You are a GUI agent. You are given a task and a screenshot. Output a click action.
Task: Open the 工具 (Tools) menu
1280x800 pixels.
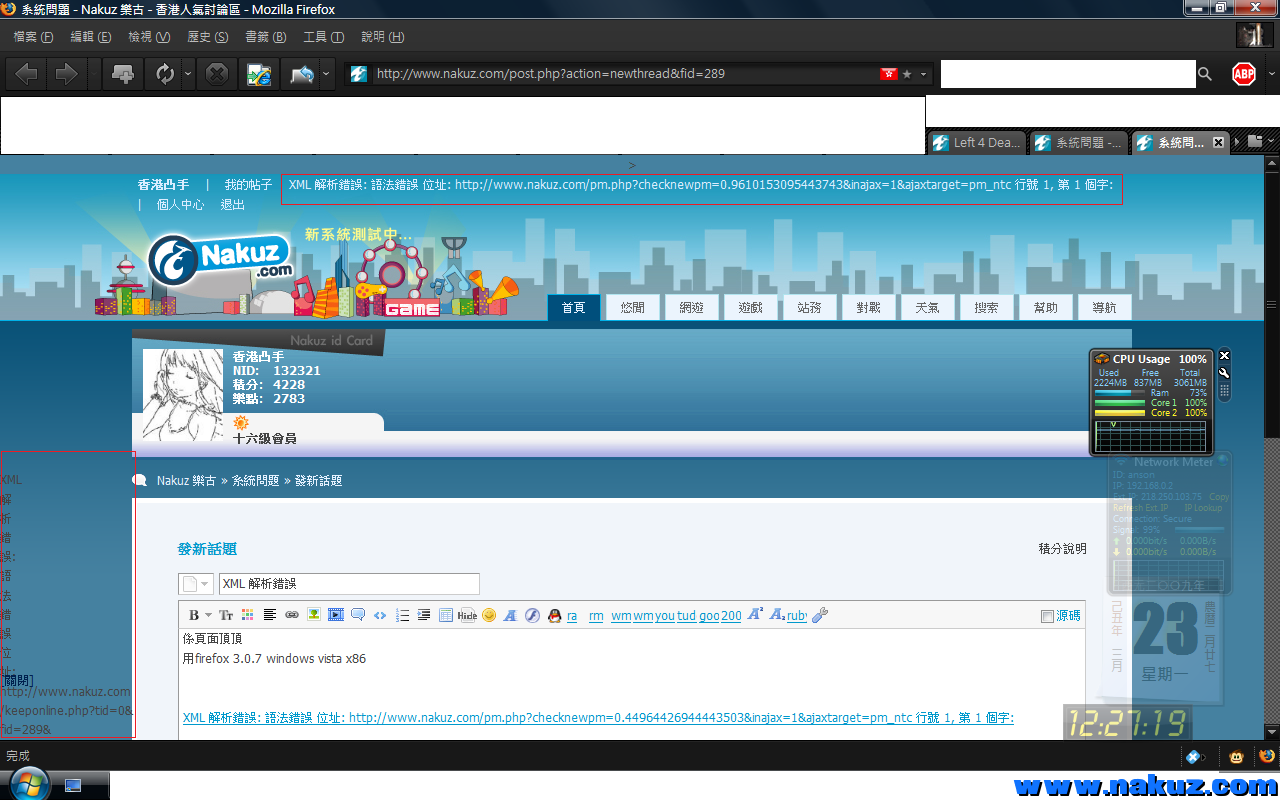click(324, 37)
